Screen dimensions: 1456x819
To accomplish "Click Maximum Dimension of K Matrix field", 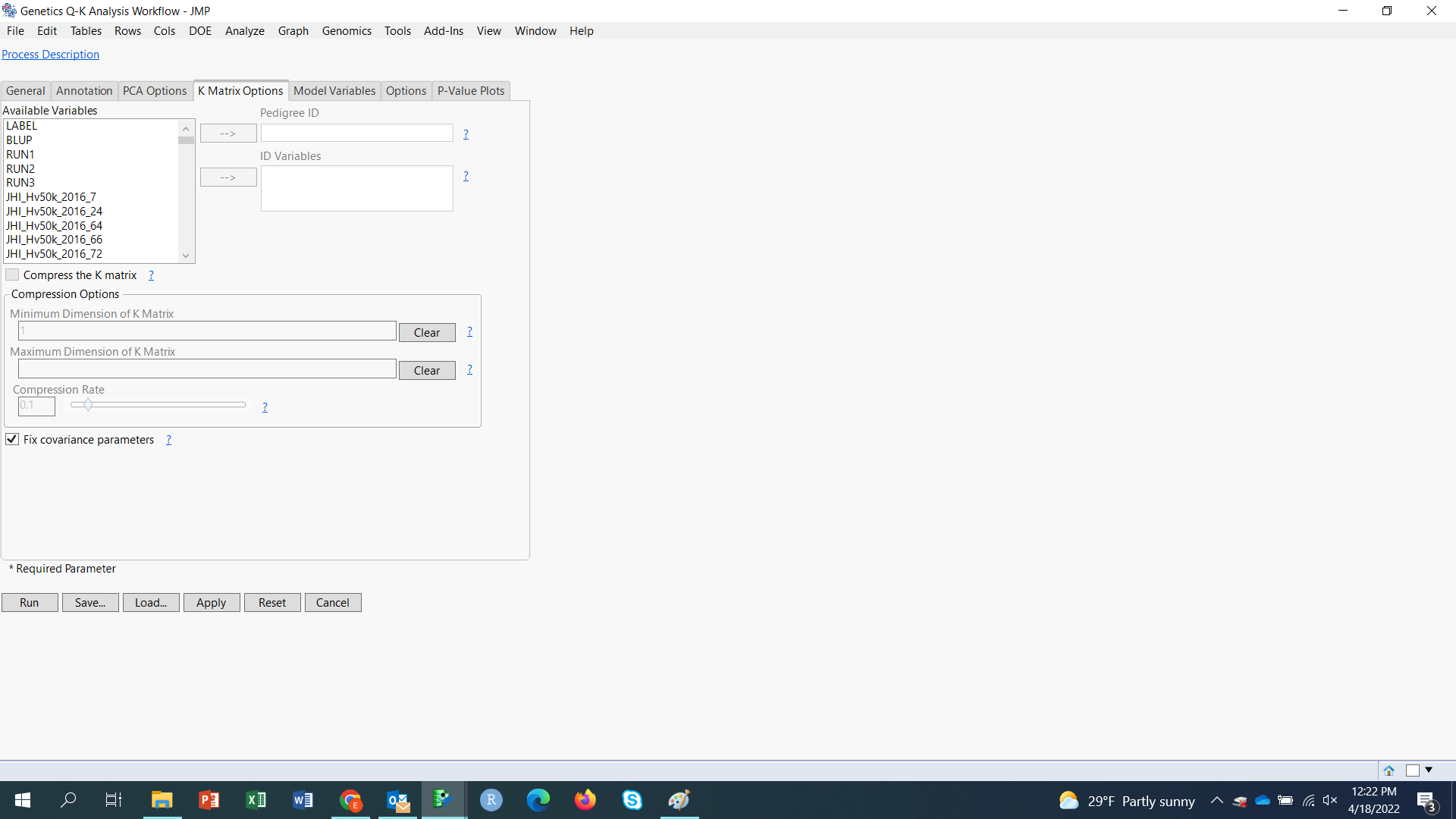I will (x=207, y=369).
